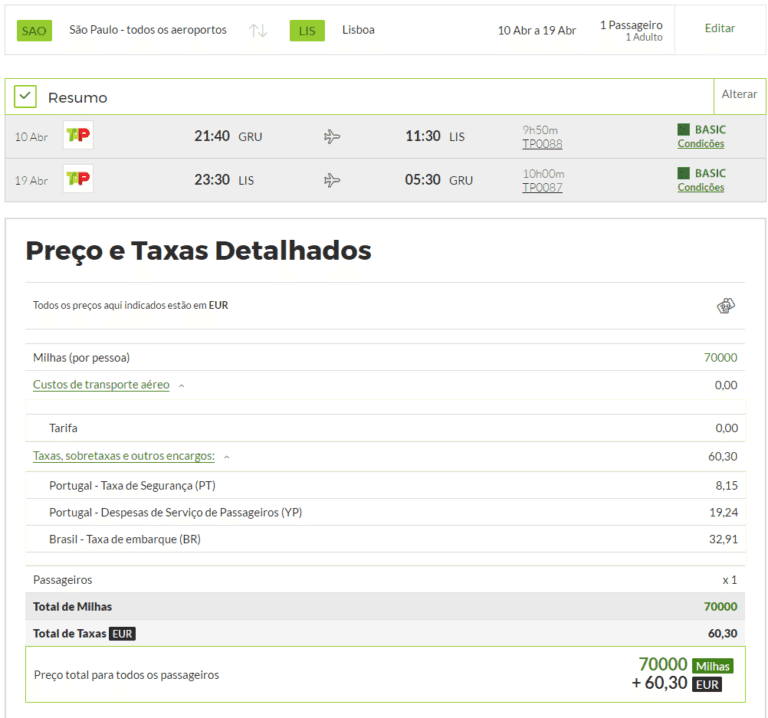This screenshot has width=768, height=718.
Task: Open flight number TP0087 details
Action: [542, 188]
